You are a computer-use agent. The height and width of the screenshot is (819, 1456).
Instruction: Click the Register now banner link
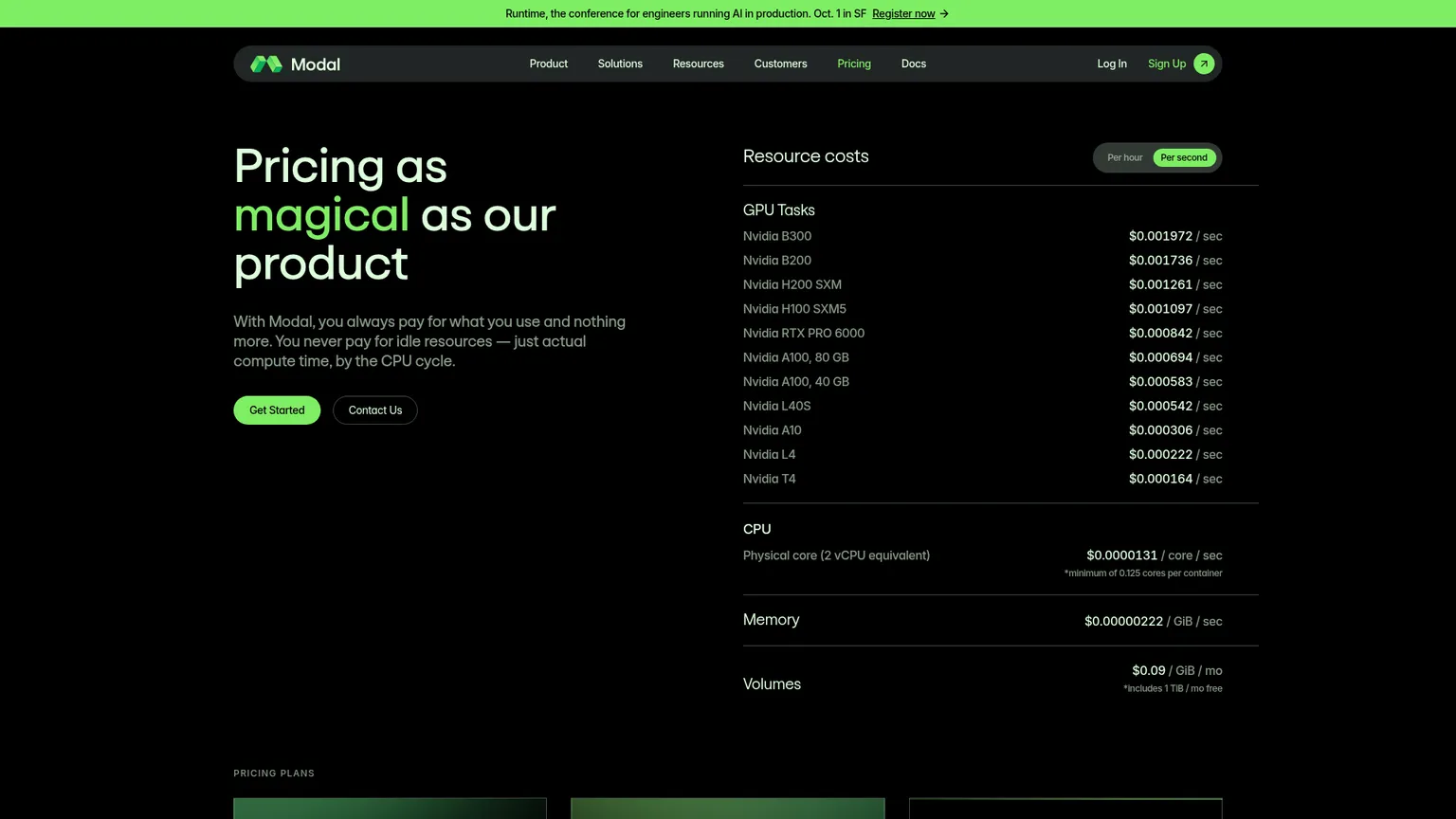coord(903,13)
